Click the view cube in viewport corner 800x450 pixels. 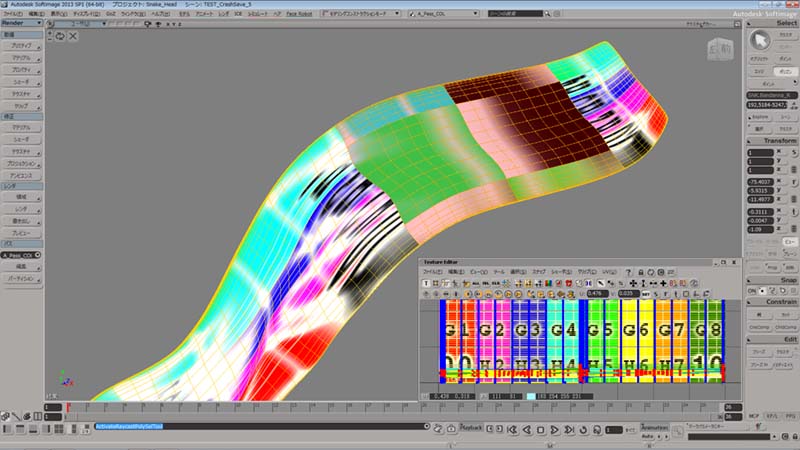point(719,50)
